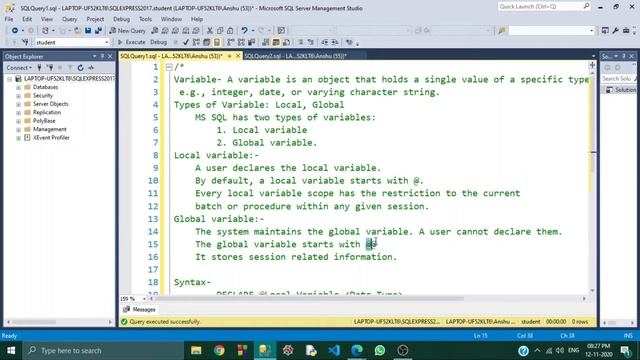
Task: Open the Query menu
Action: (x=69, y=19)
